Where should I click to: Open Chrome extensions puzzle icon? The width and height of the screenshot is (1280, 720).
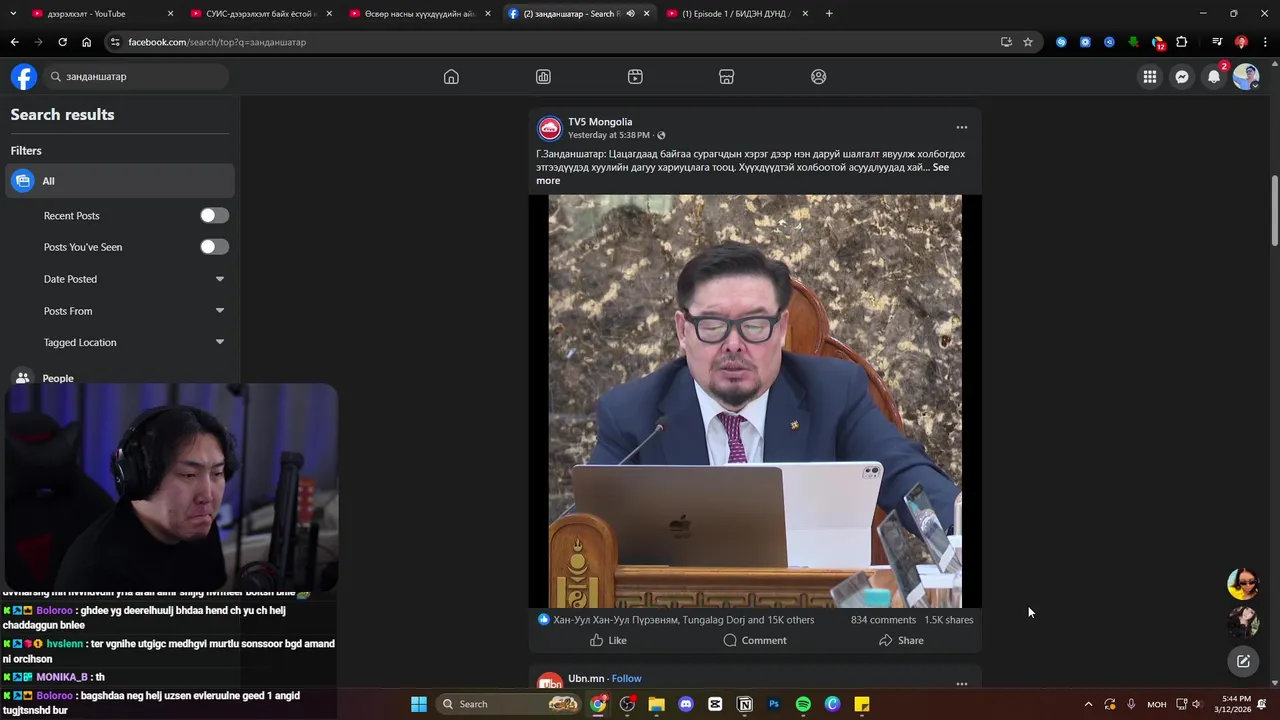coord(1181,42)
